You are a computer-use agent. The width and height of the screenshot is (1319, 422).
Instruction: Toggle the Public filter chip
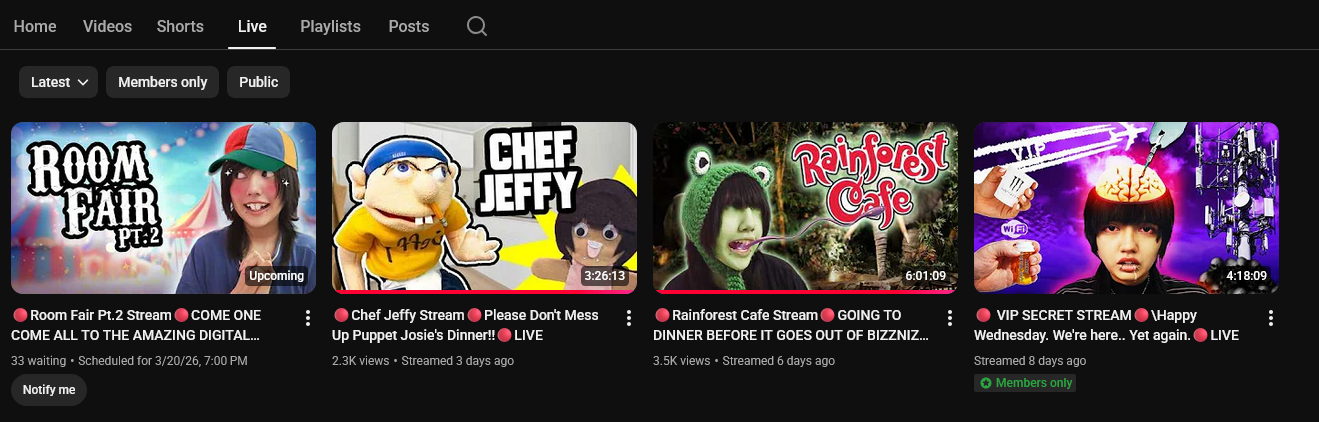click(259, 82)
